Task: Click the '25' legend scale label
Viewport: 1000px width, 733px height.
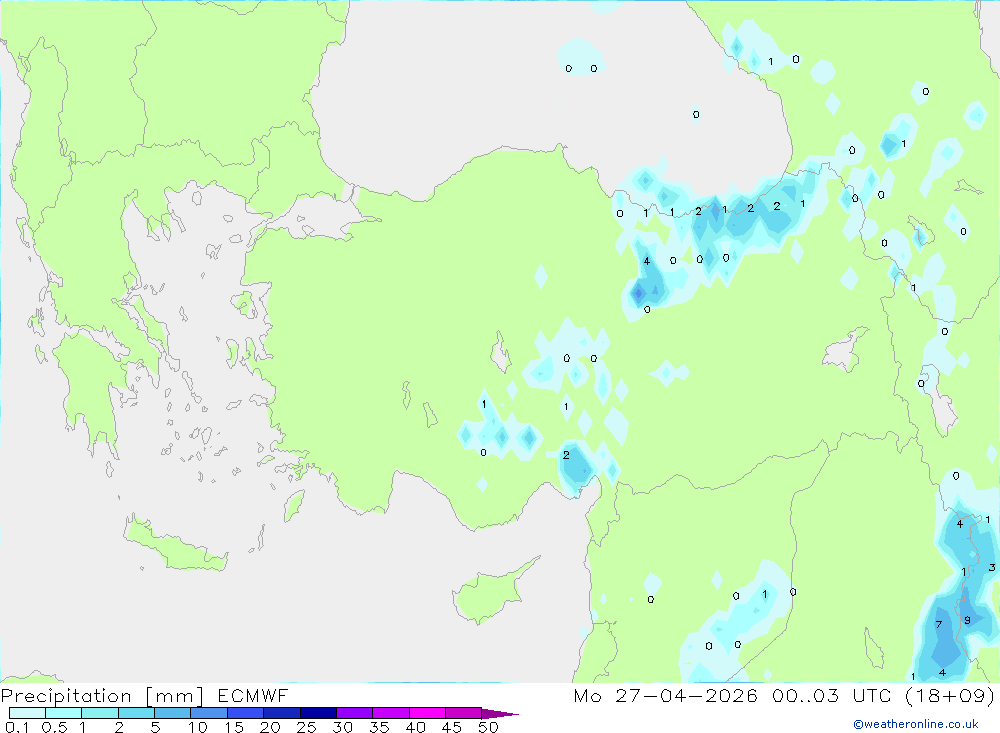Action: 306,727
